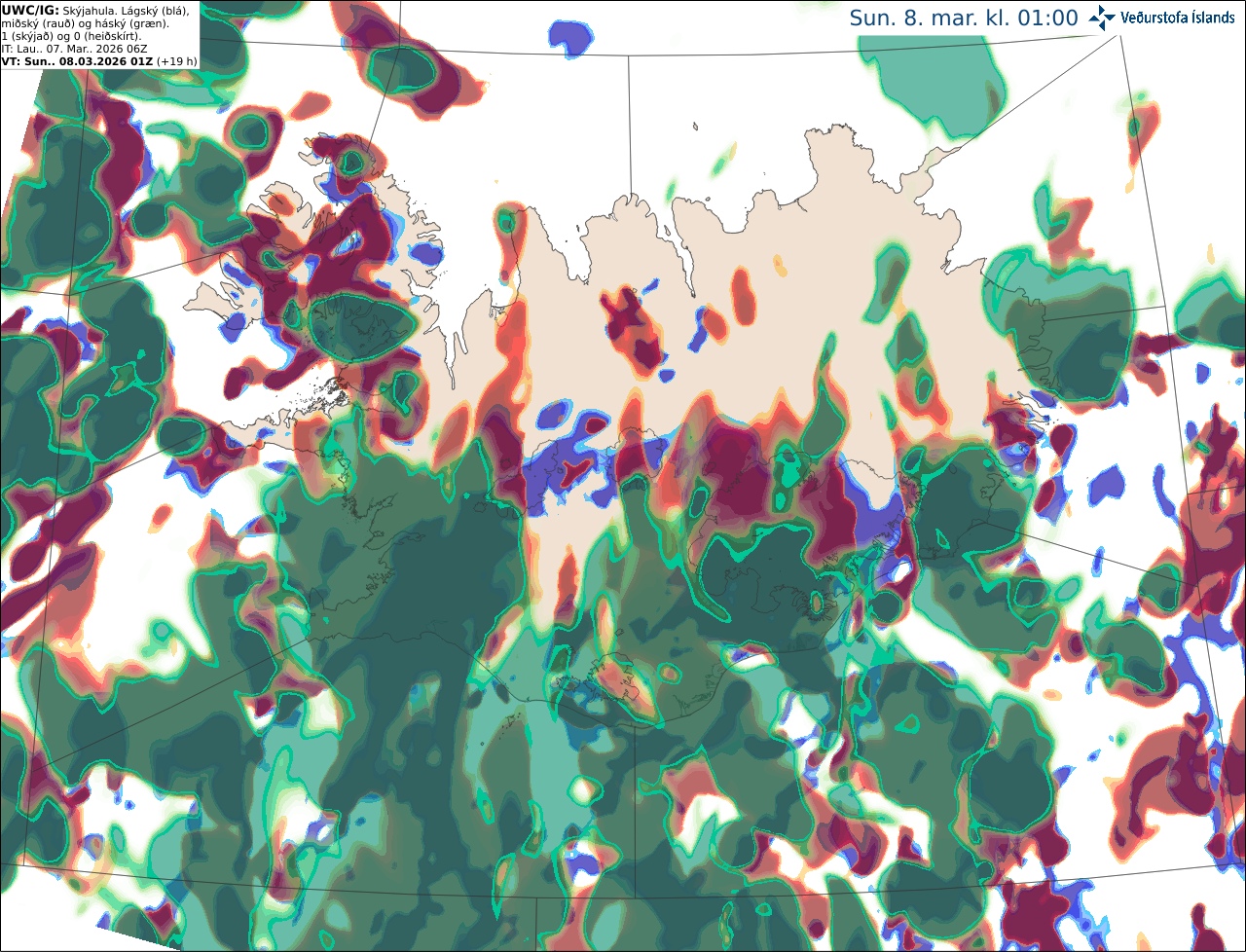Screen dimensions: 1246x952
Task: Click the Veðurstofa Íslands pinwheel logo icon
Action: pyautogui.click(x=1103, y=18)
